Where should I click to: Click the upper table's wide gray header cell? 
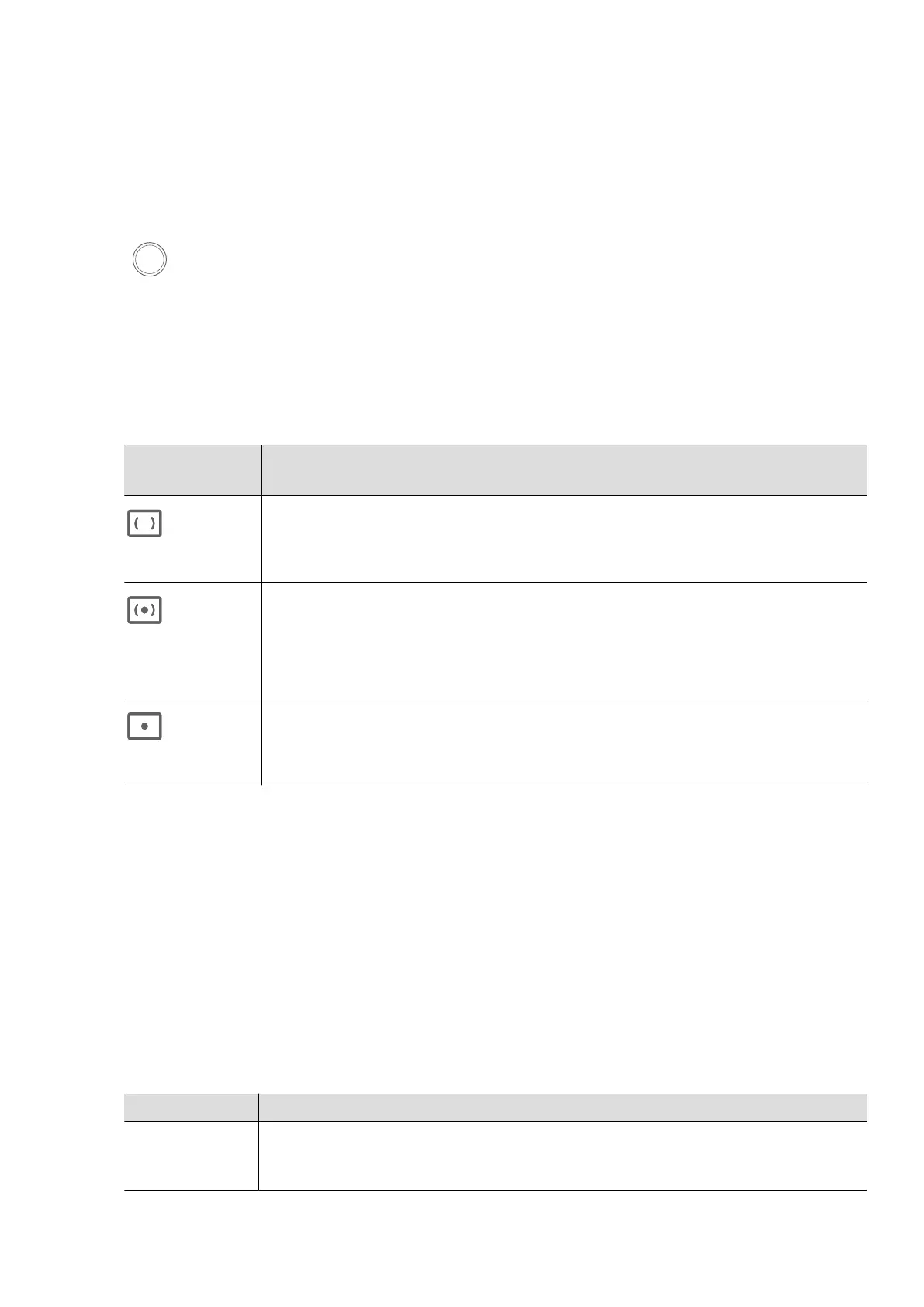[x=563, y=470]
